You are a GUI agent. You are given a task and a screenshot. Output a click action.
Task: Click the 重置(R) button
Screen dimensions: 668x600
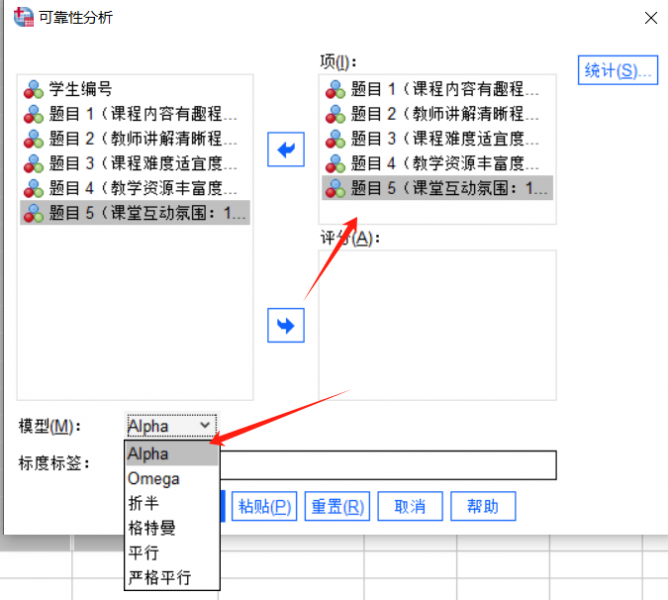(337, 506)
